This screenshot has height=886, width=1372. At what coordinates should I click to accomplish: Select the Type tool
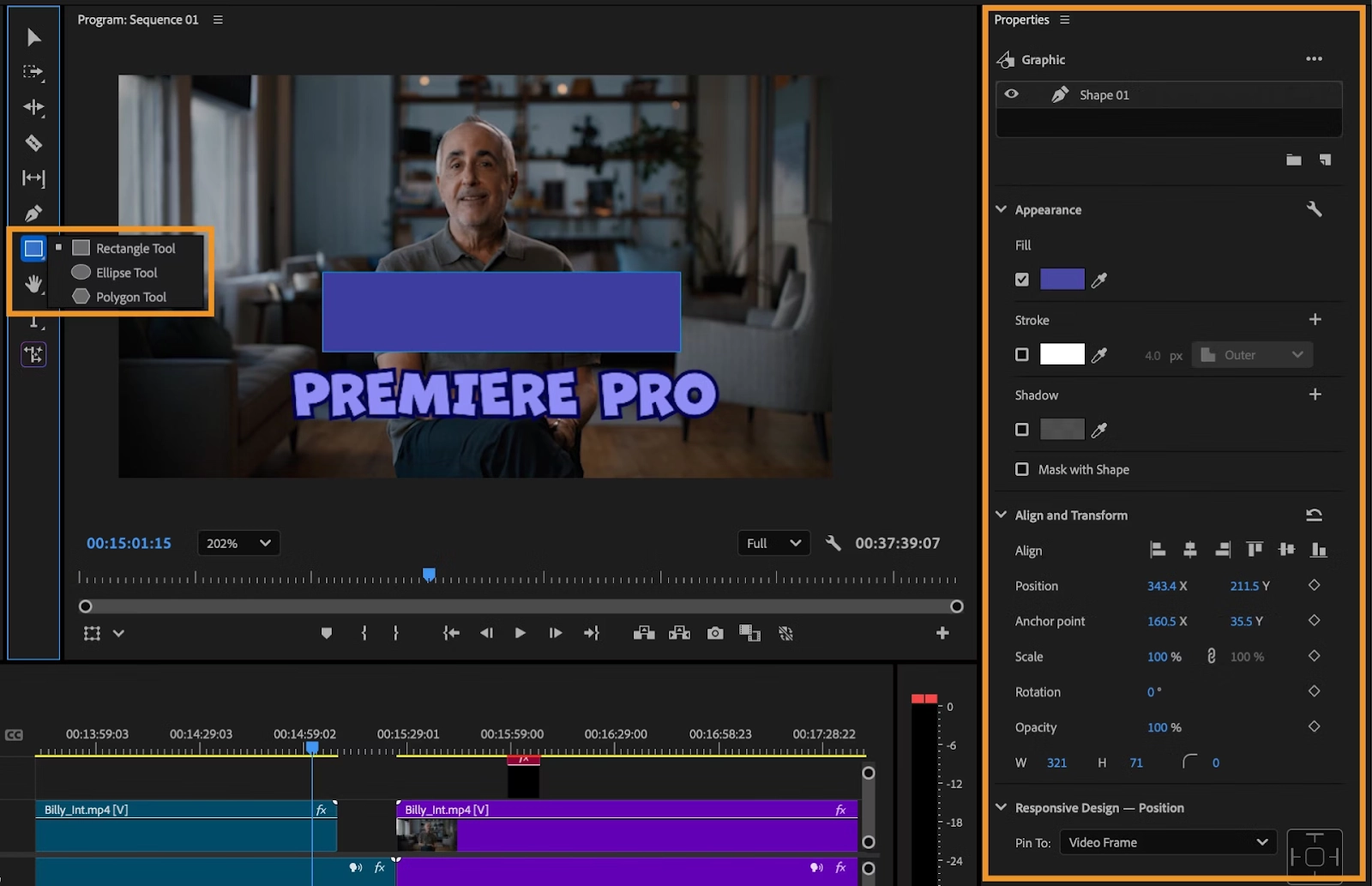point(33,320)
